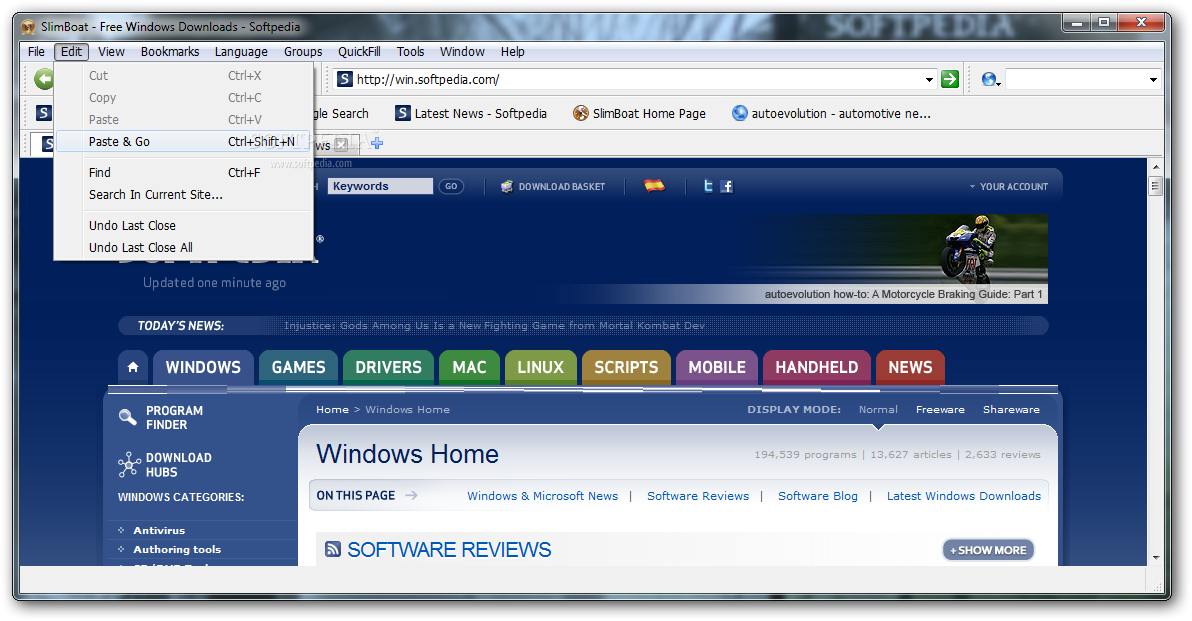Choose Paste & Go from Edit menu
The image size is (1192, 621).
184,141
